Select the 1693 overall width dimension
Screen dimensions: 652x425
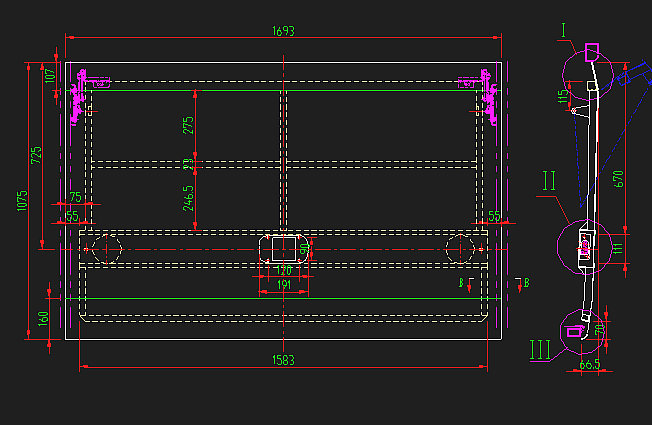(x=283, y=31)
